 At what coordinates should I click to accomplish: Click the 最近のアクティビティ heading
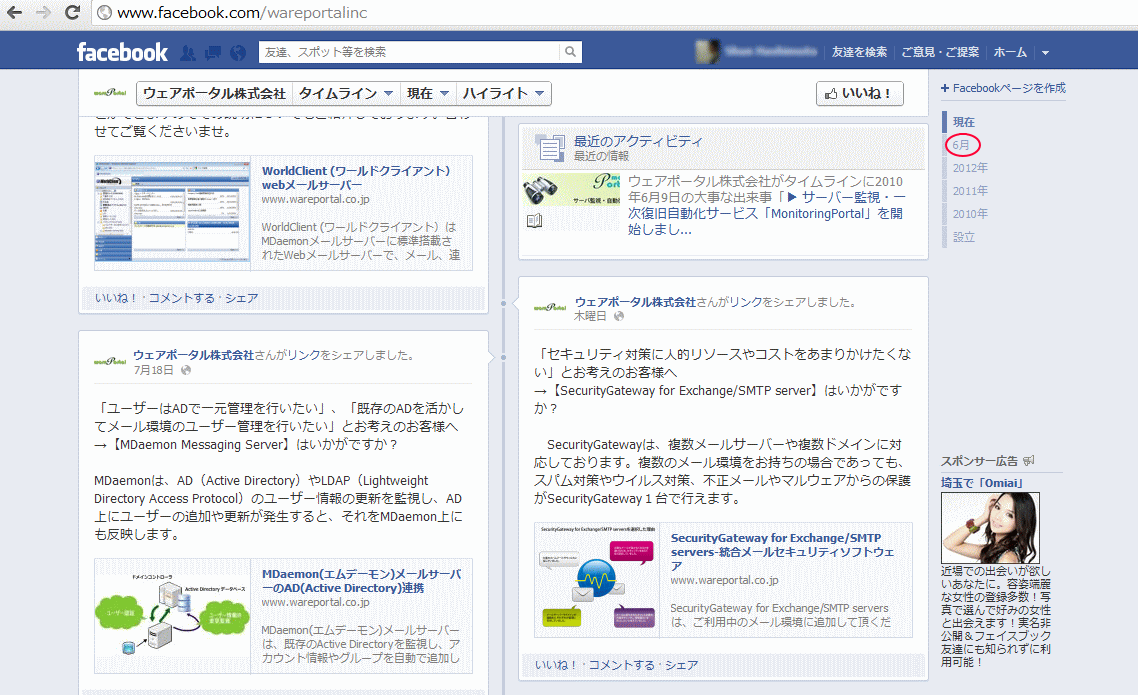coord(638,141)
